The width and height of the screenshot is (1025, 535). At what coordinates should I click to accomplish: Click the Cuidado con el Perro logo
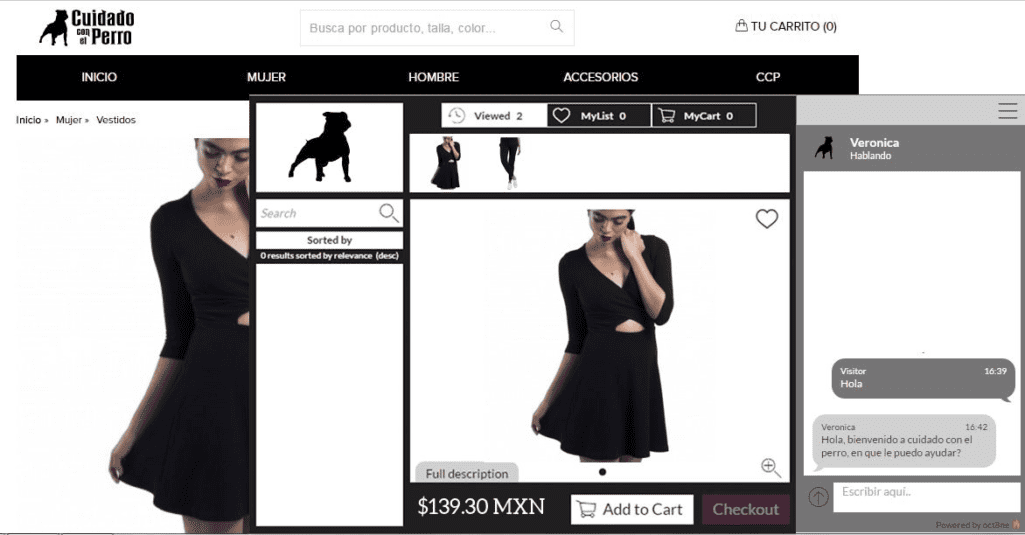click(x=86, y=28)
